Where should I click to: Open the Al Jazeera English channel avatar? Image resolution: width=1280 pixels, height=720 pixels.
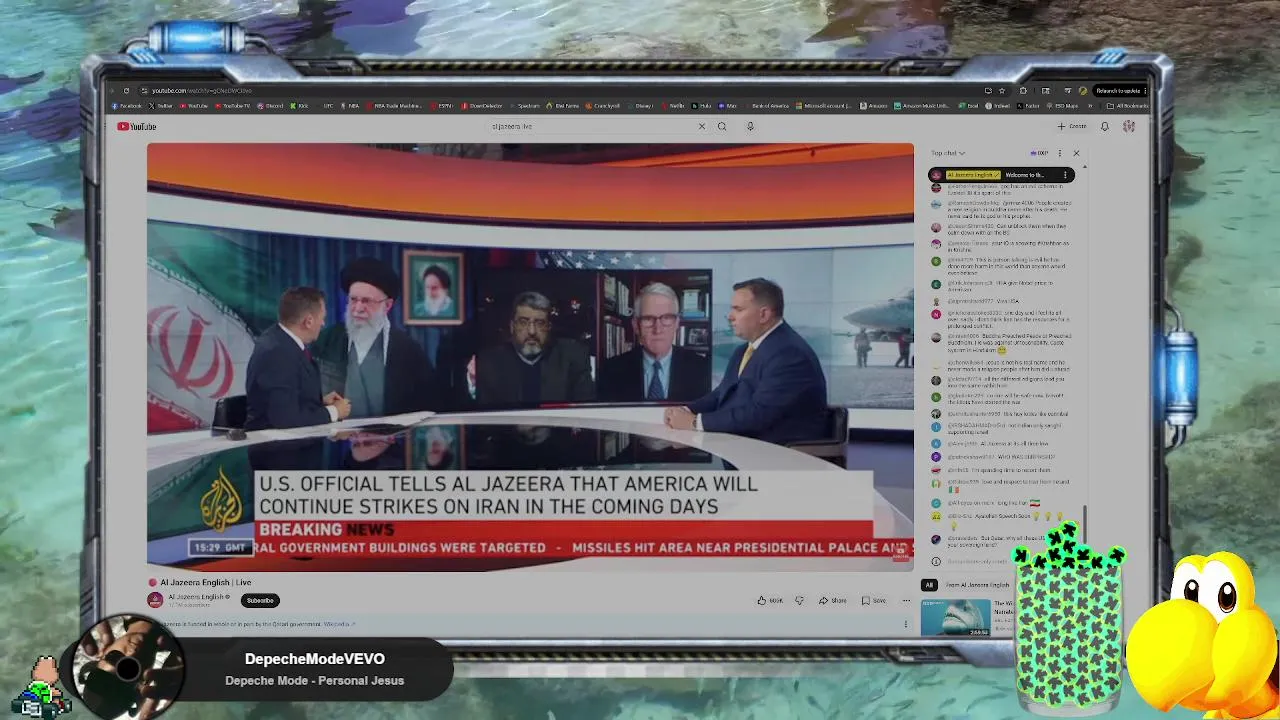pyautogui.click(x=155, y=600)
